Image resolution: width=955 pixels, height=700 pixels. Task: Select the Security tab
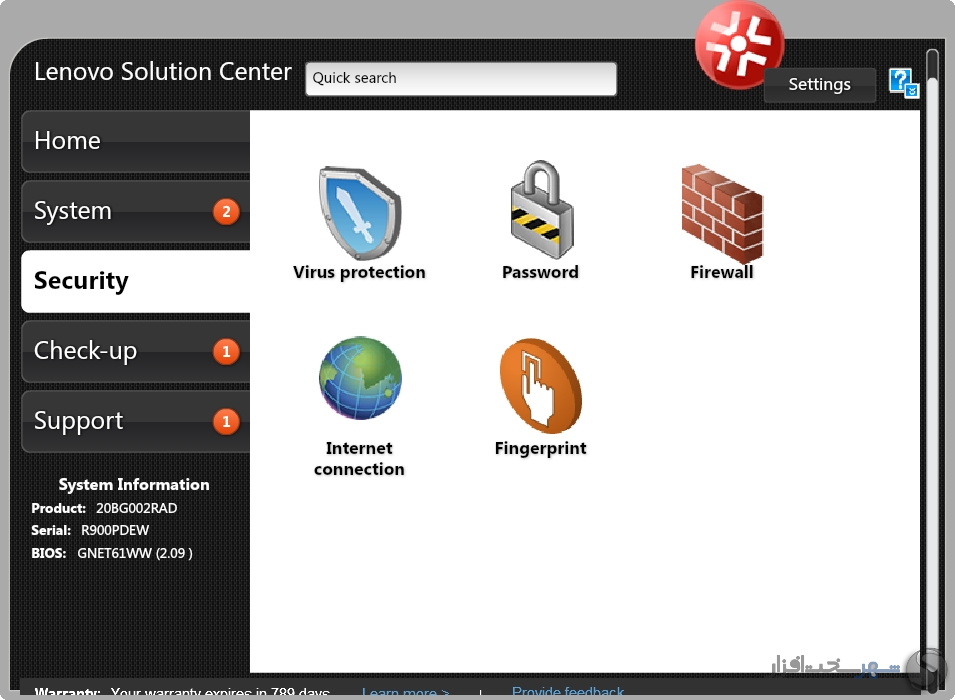coord(135,281)
